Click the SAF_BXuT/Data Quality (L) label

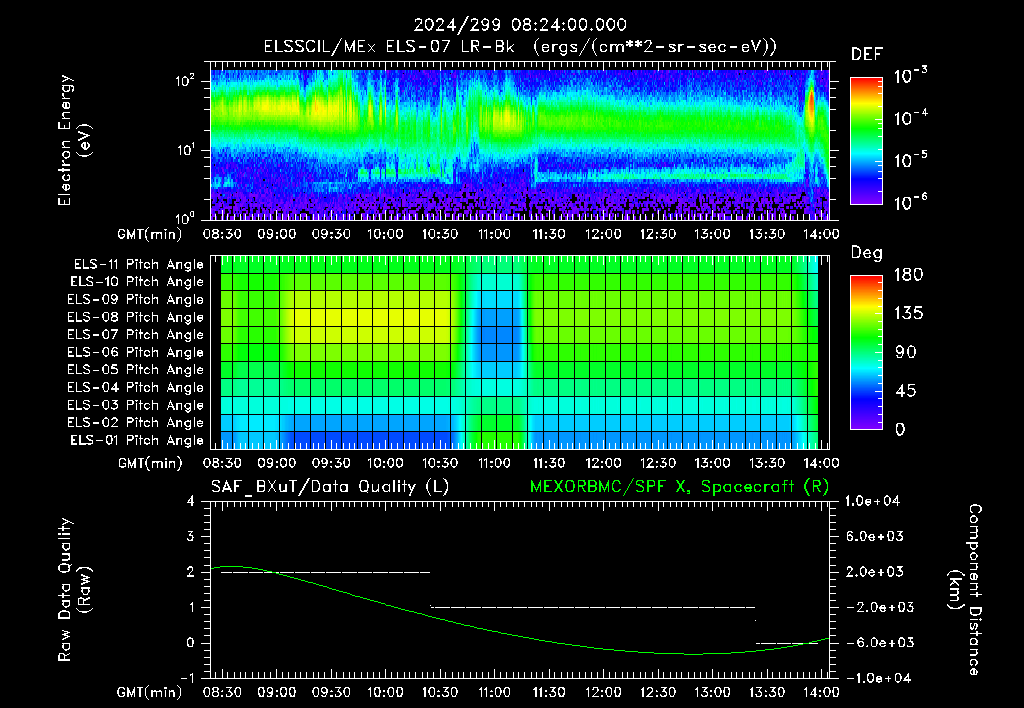coord(330,487)
